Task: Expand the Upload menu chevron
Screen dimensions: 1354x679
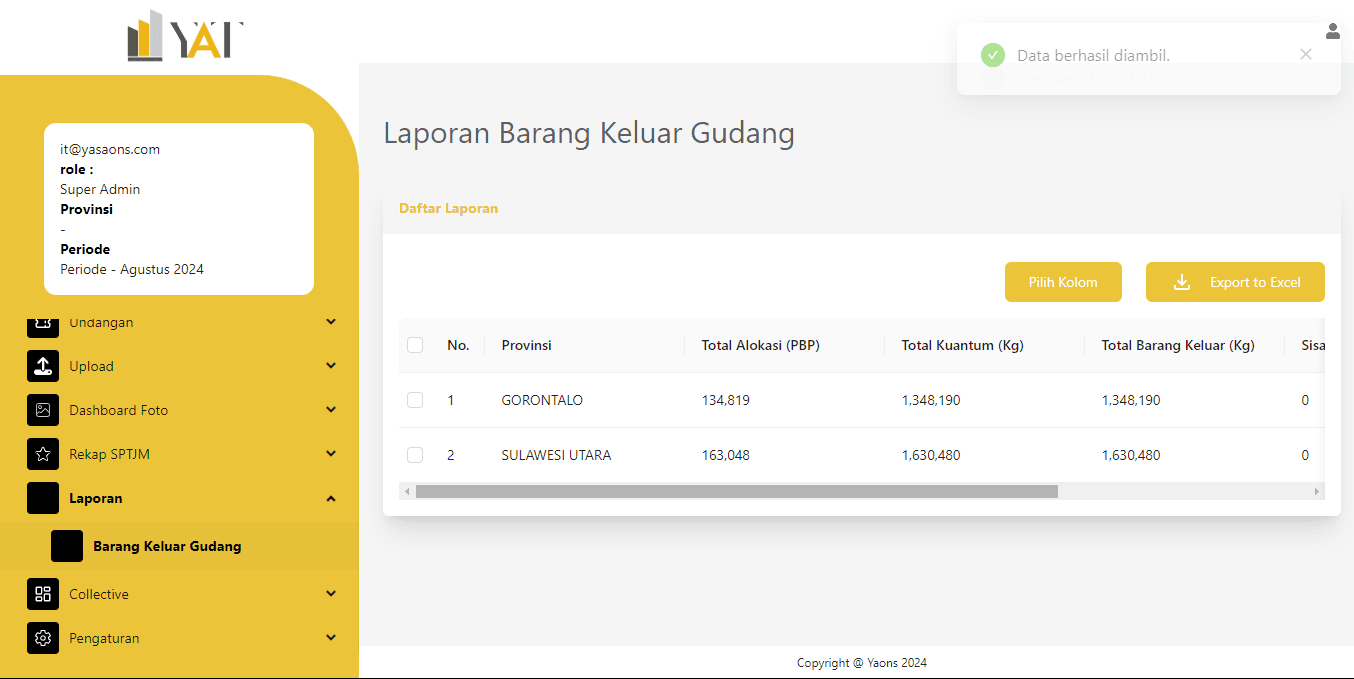Action: 331,366
